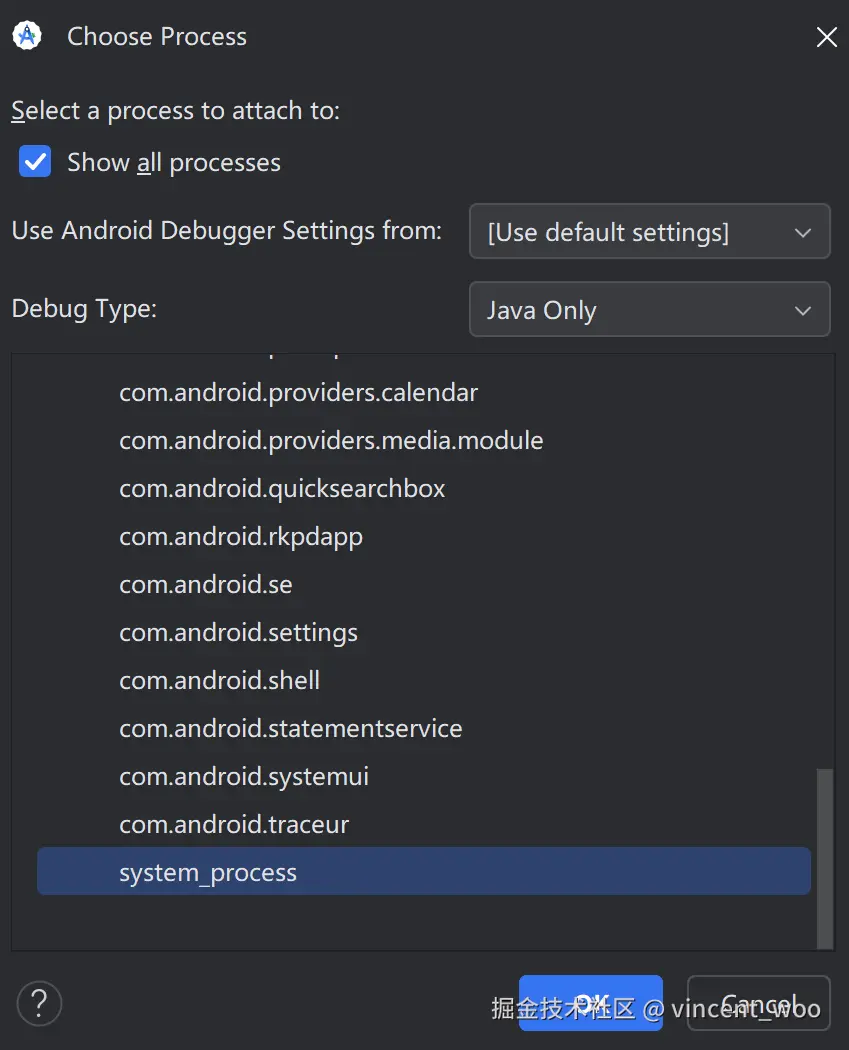The width and height of the screenshot is (849, 1050).
Task: Select com.android.settings process
Action: click(x=238, y=633)
